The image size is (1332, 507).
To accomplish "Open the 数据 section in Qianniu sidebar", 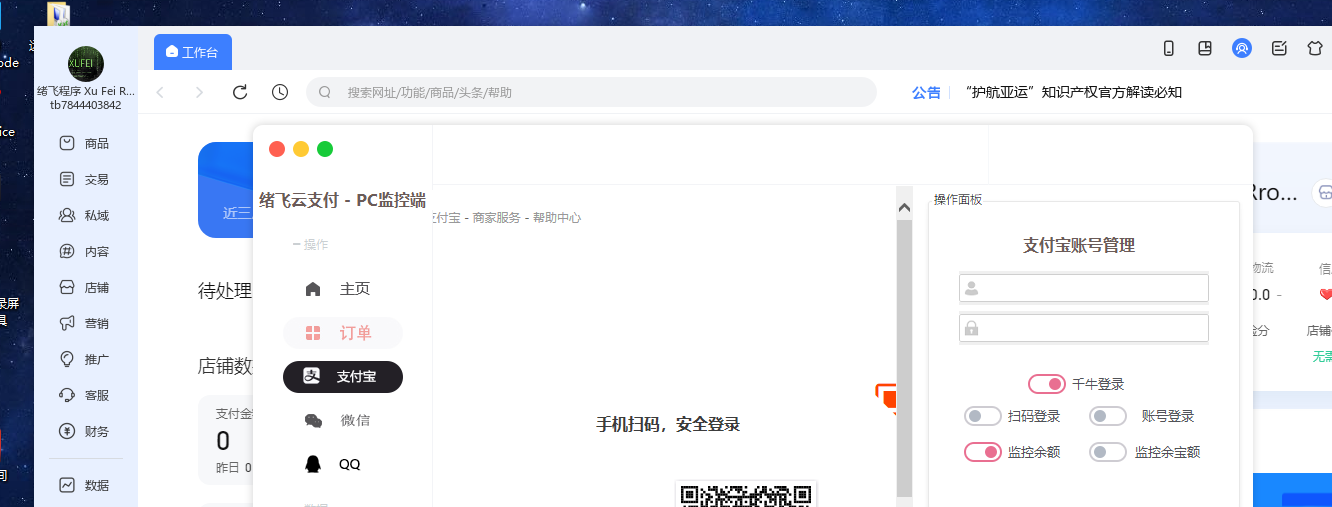I will pos(85,485).
